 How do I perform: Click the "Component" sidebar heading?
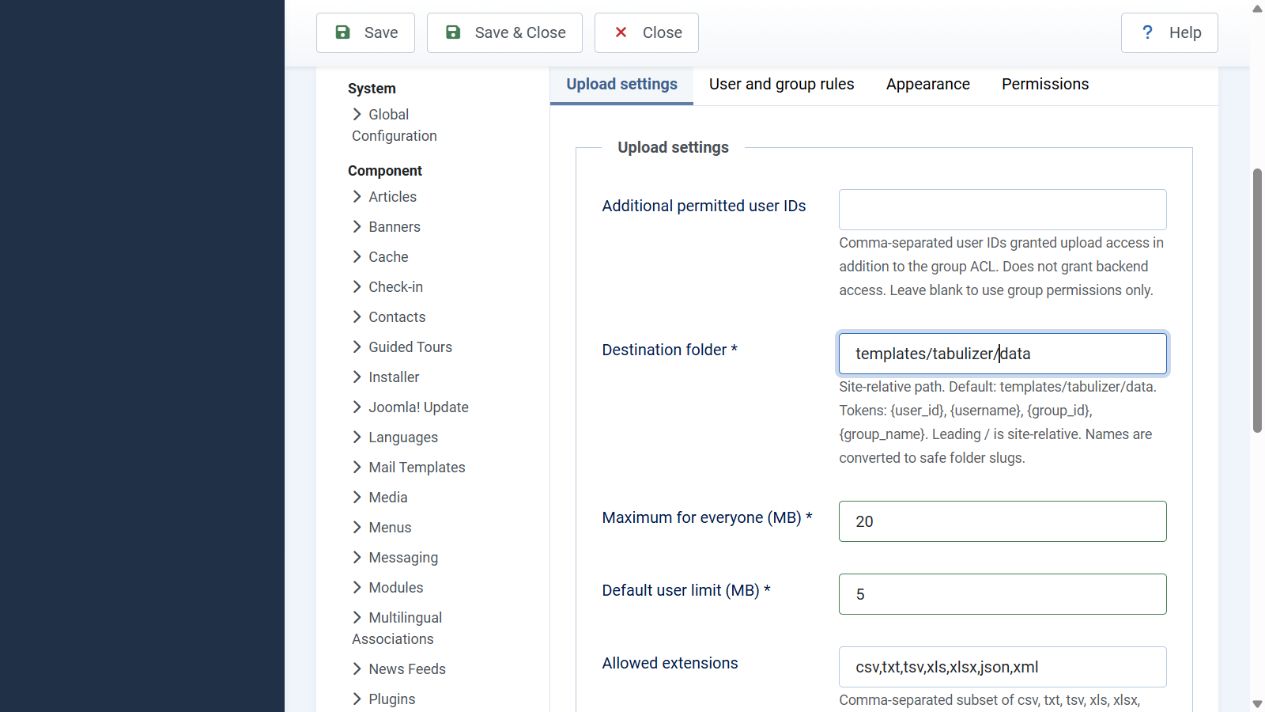point(385,171)
